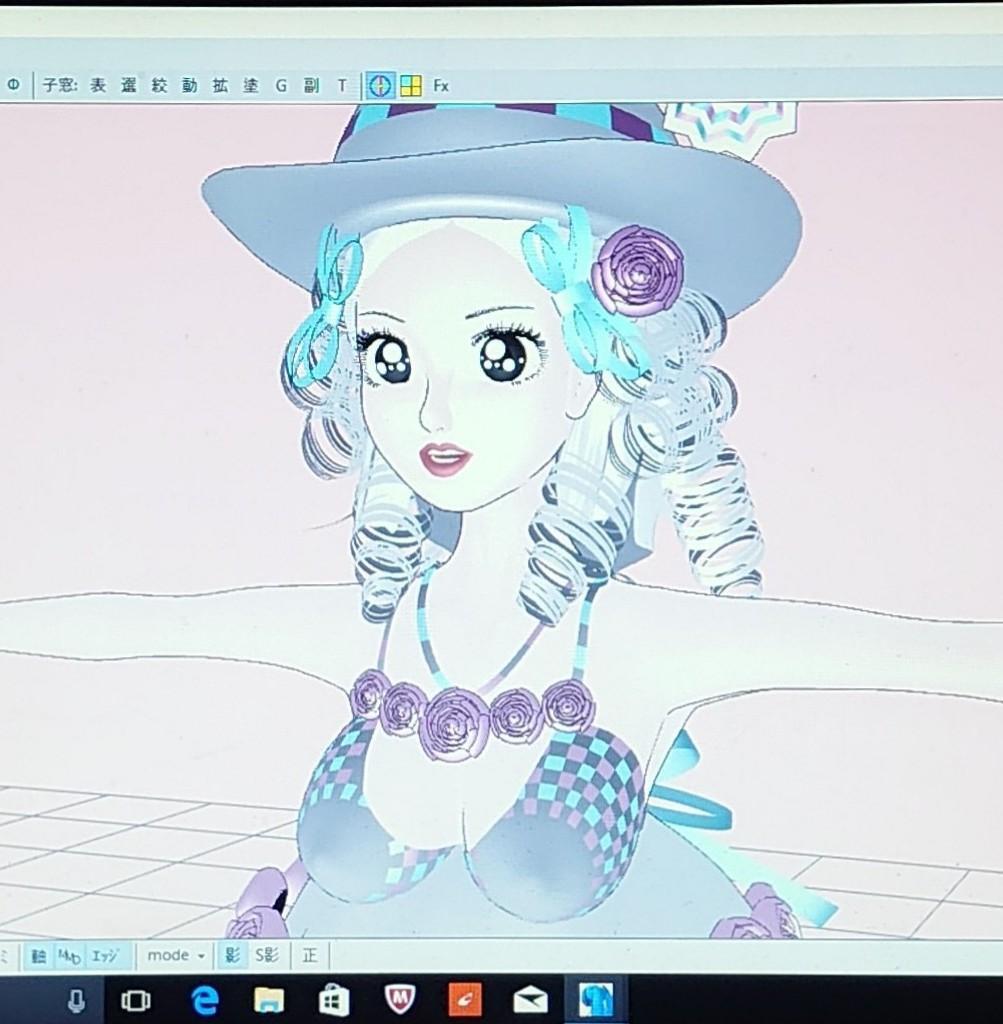Viewport: 1003px width, 1024px height.
Task: Open McAfee from the taskbar
Action: coord(400,1000)
